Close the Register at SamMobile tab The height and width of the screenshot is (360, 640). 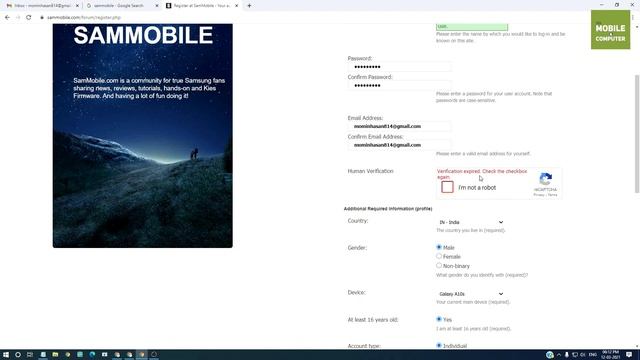point(236,6)
